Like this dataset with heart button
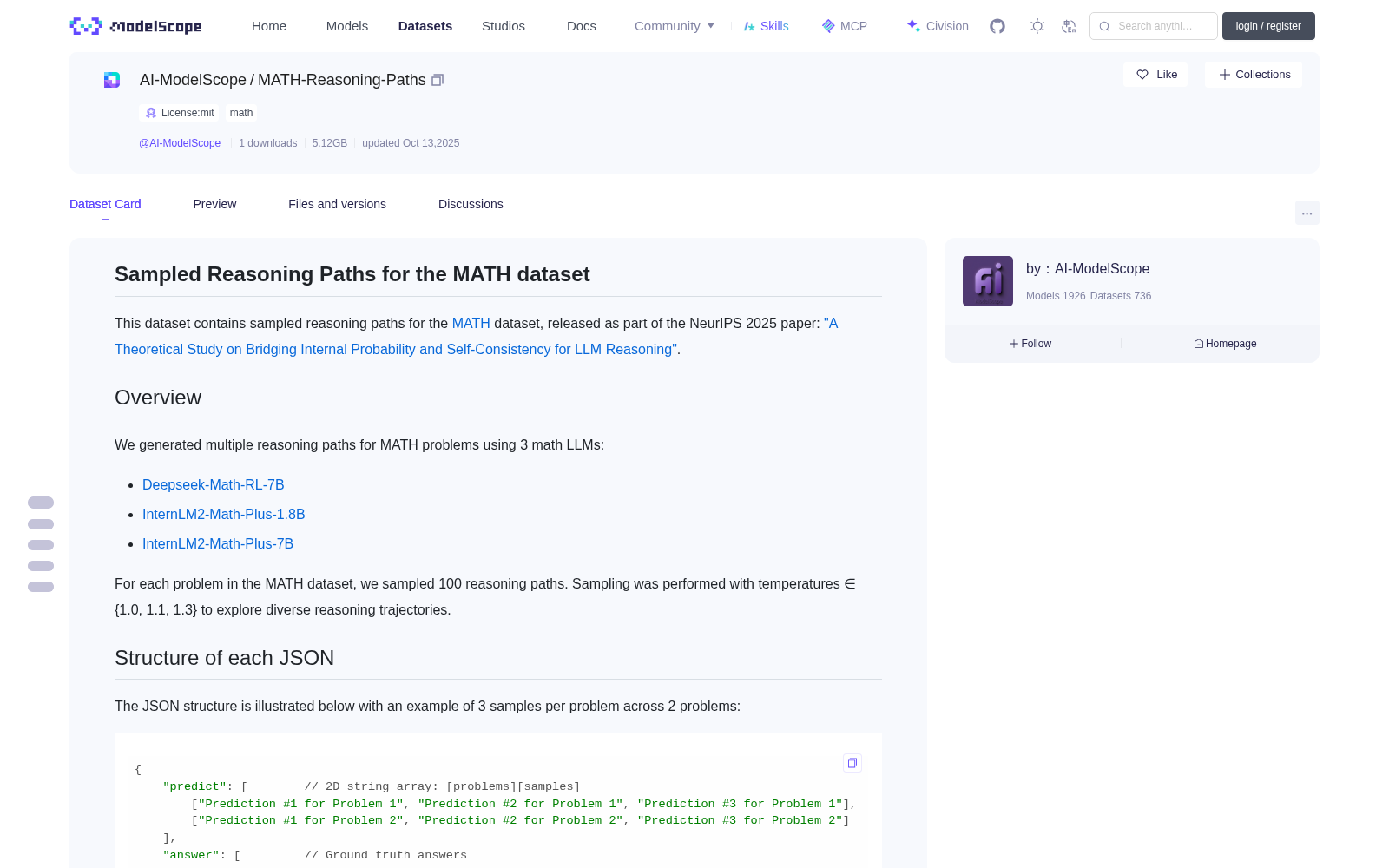 point(1156,75)
